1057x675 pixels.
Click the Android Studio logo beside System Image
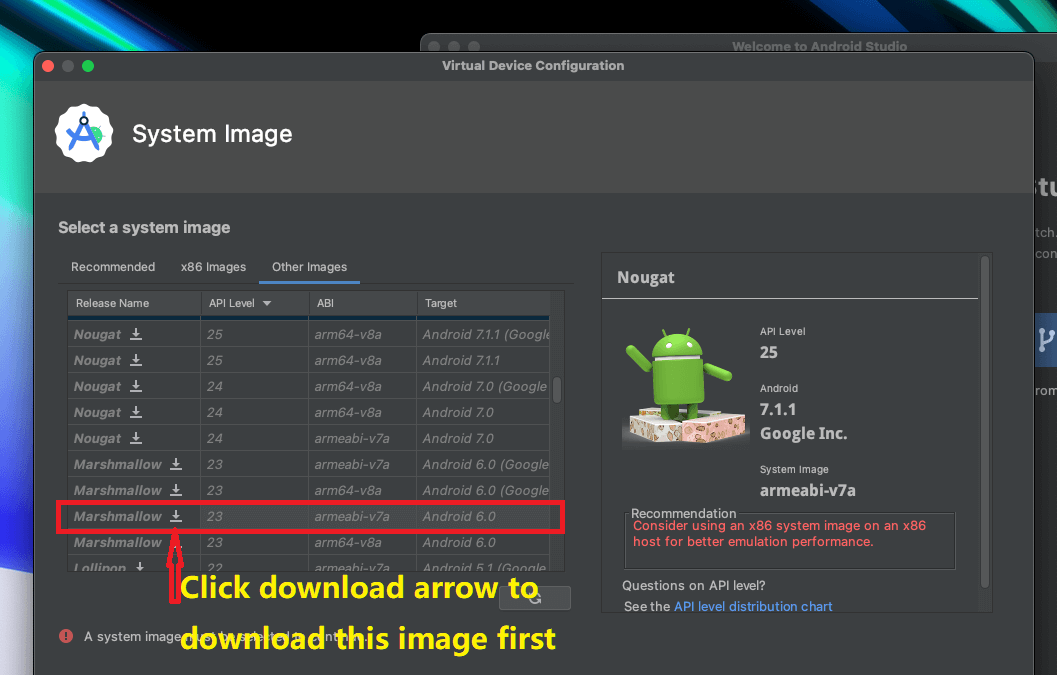(x=84, y=133)
